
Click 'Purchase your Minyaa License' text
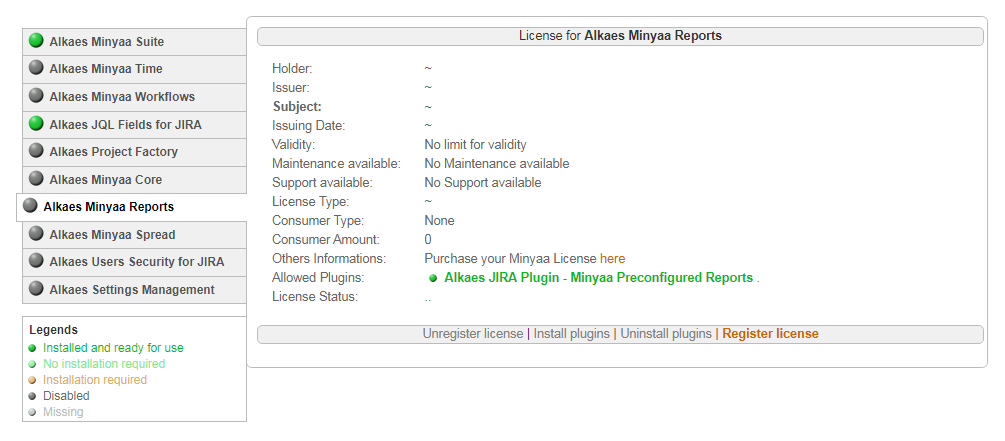click(511, 259)
